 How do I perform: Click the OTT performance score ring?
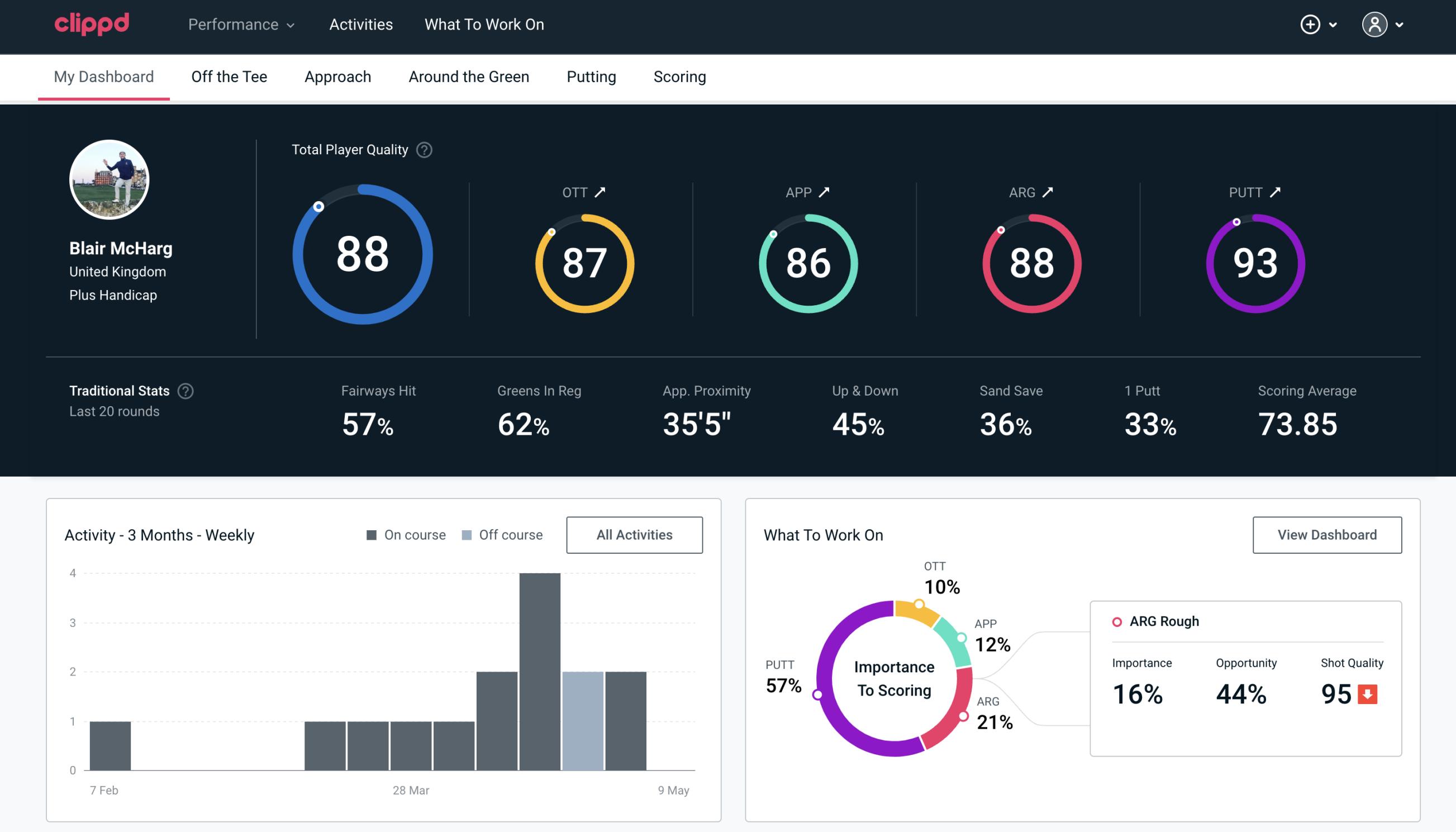pyautogui.click(x=582, y=261)
